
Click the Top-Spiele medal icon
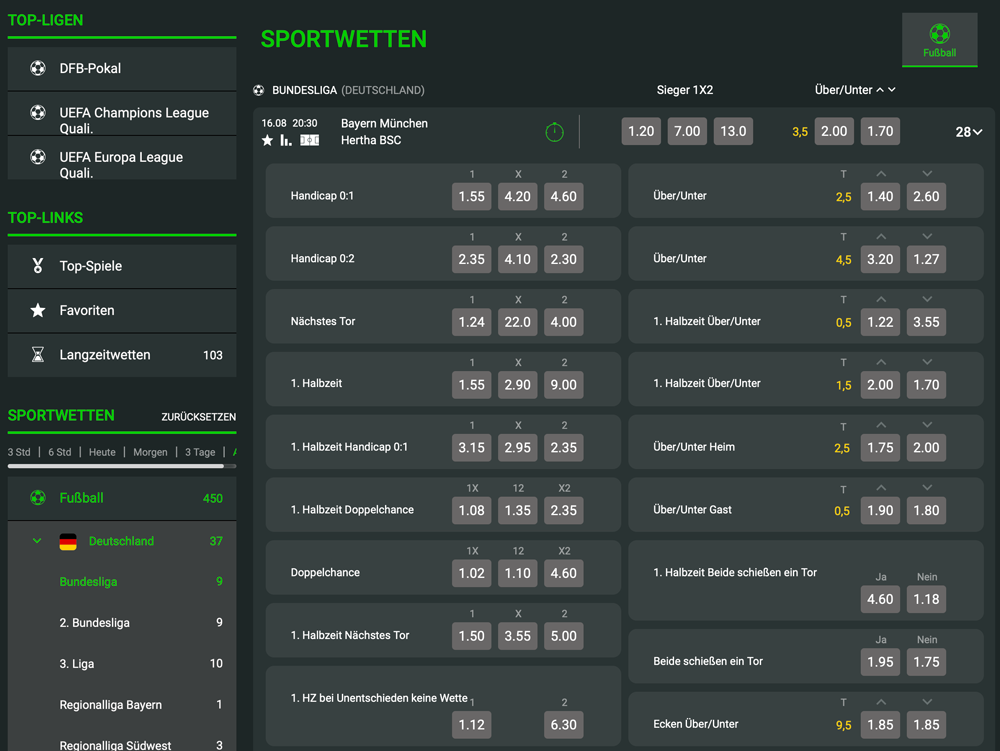pos(38,266)
